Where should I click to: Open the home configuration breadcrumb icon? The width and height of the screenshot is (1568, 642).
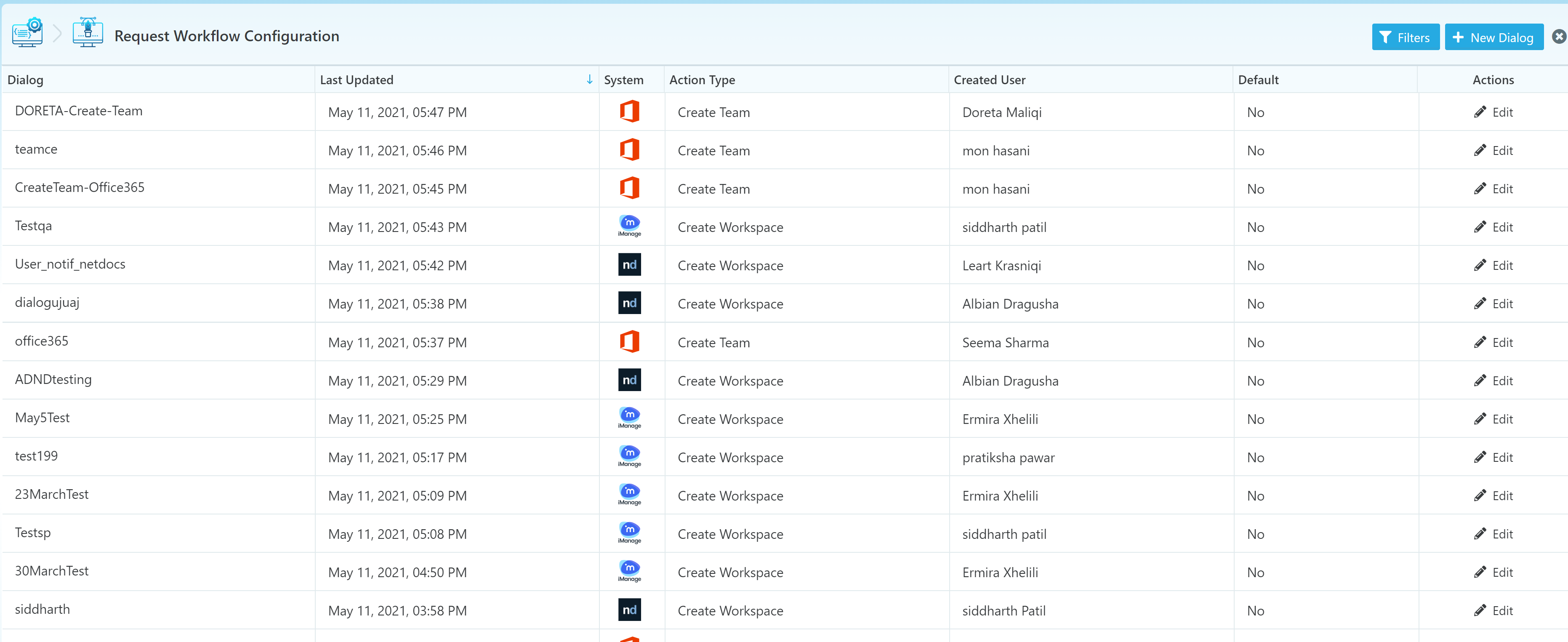coord(27,33)
